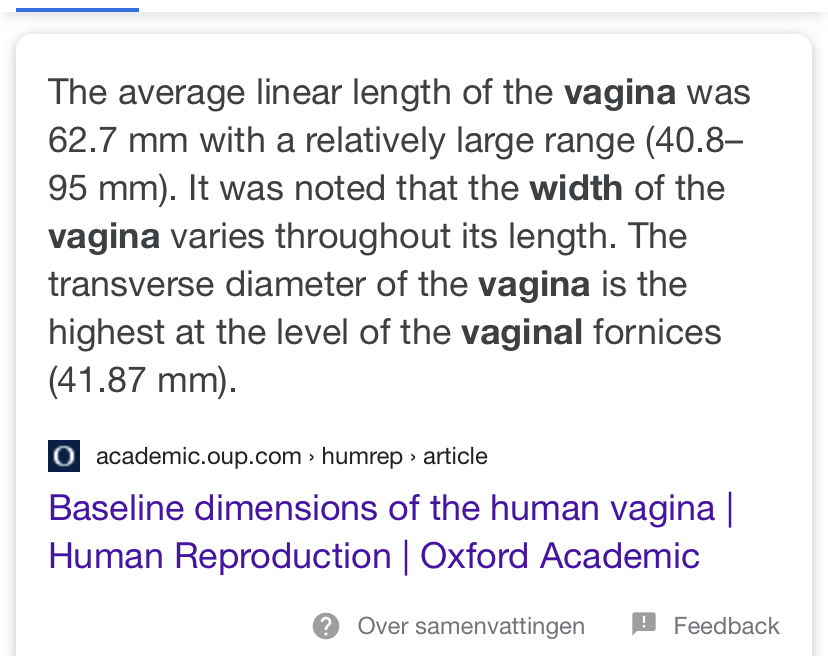Click the question mark help icon

pos(326,626)
